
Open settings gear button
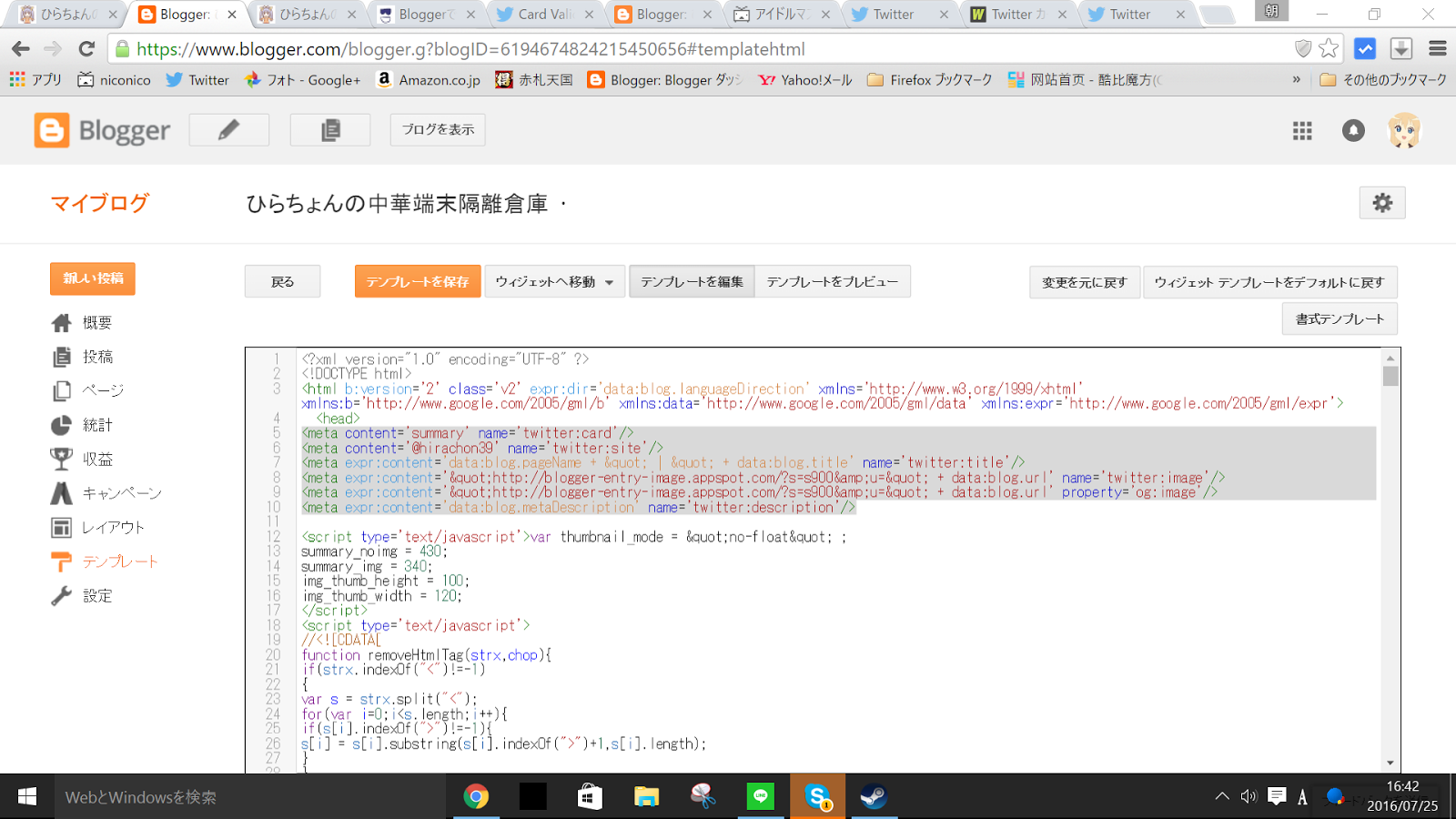1382,203
